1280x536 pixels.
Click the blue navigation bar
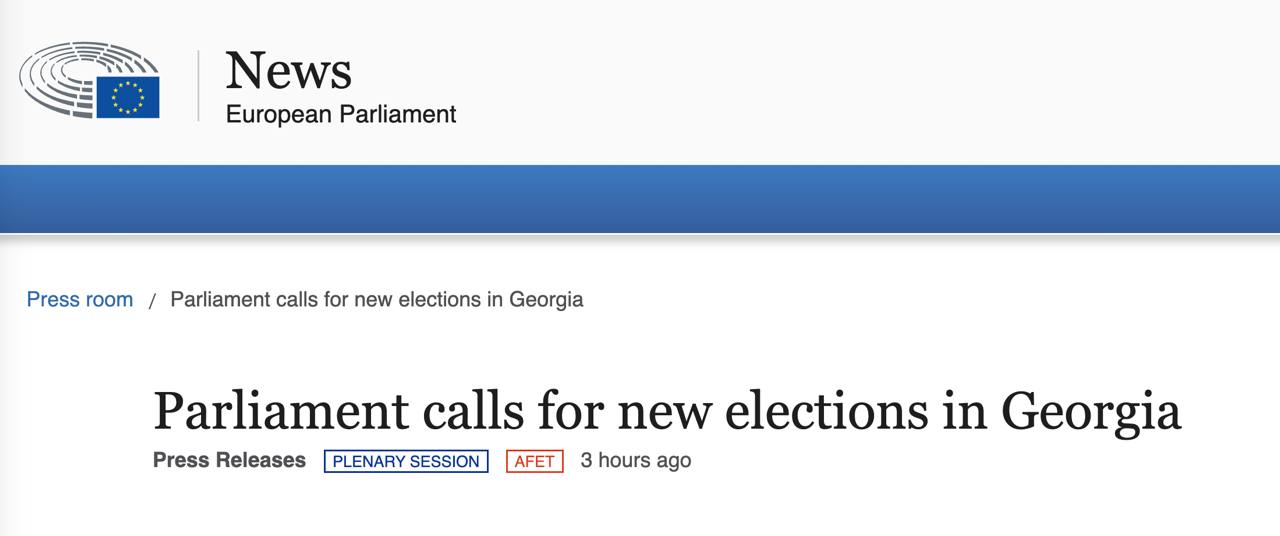tap(640, 198)
